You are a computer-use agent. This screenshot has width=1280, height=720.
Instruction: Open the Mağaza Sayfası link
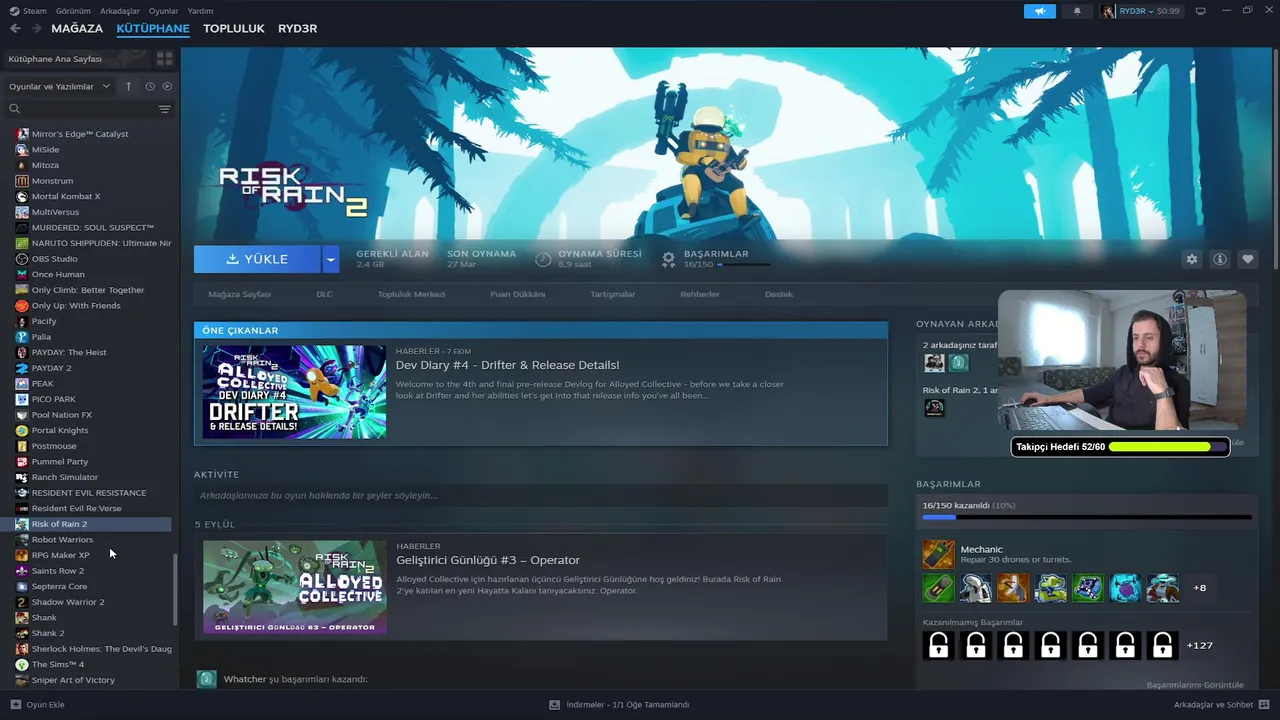(239, 294)
